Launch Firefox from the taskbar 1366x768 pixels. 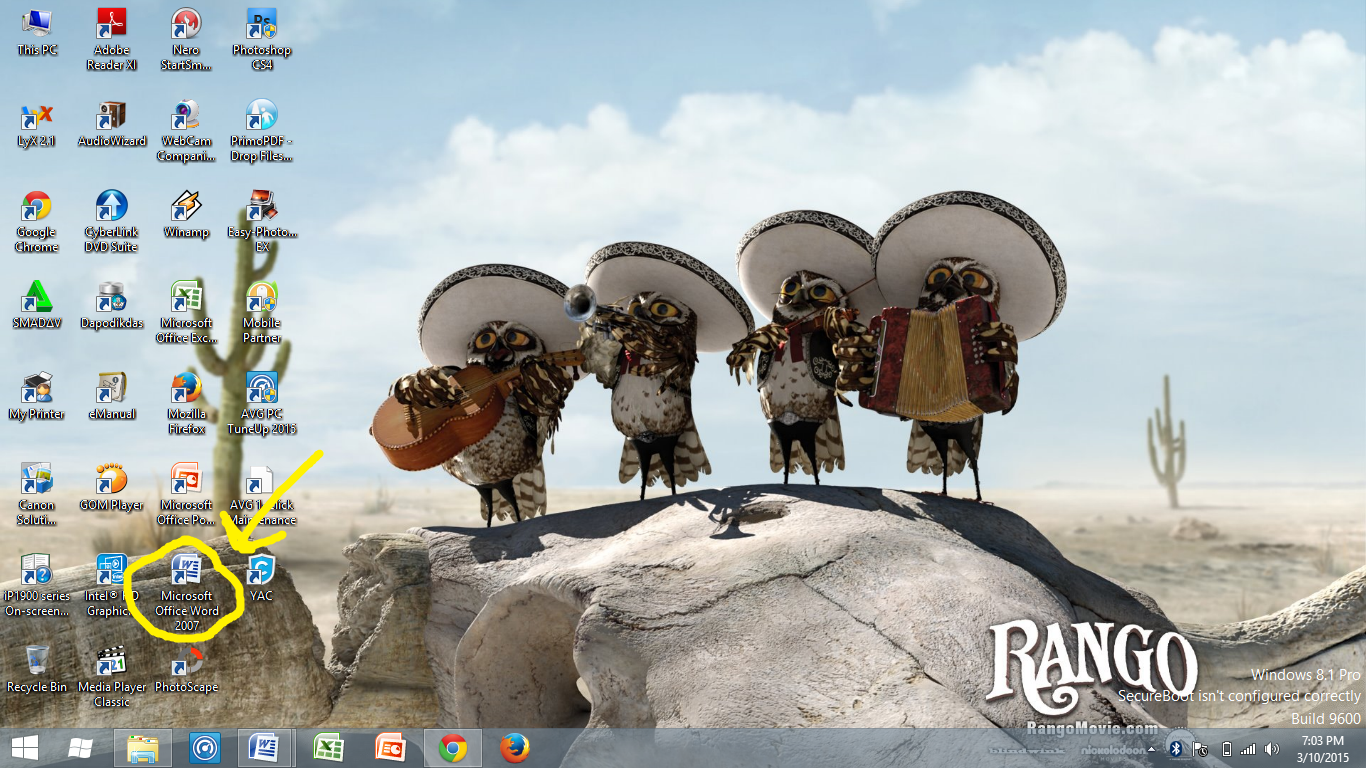pyautogui.click(x=514, y=748)
